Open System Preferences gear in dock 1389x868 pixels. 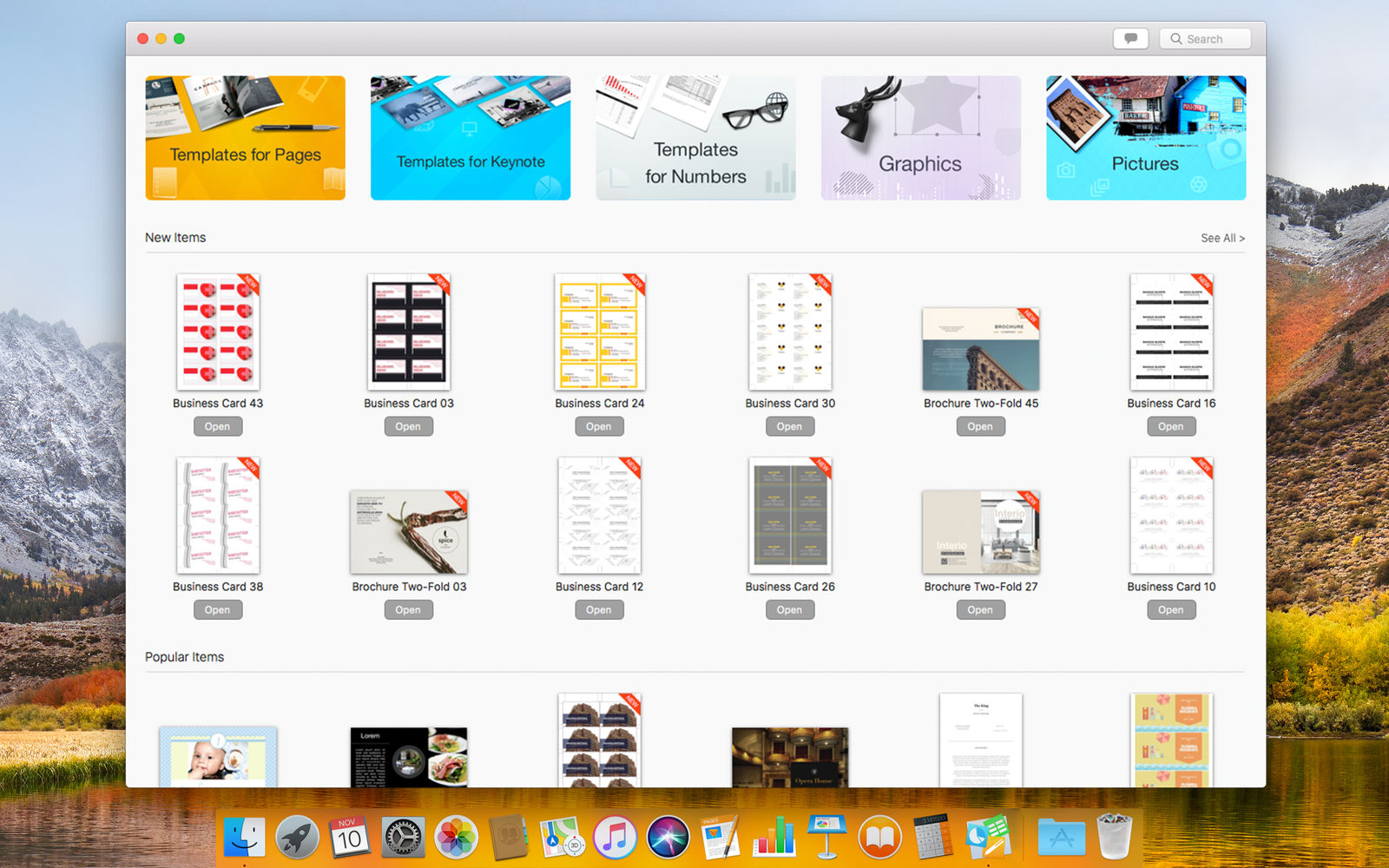404,838
